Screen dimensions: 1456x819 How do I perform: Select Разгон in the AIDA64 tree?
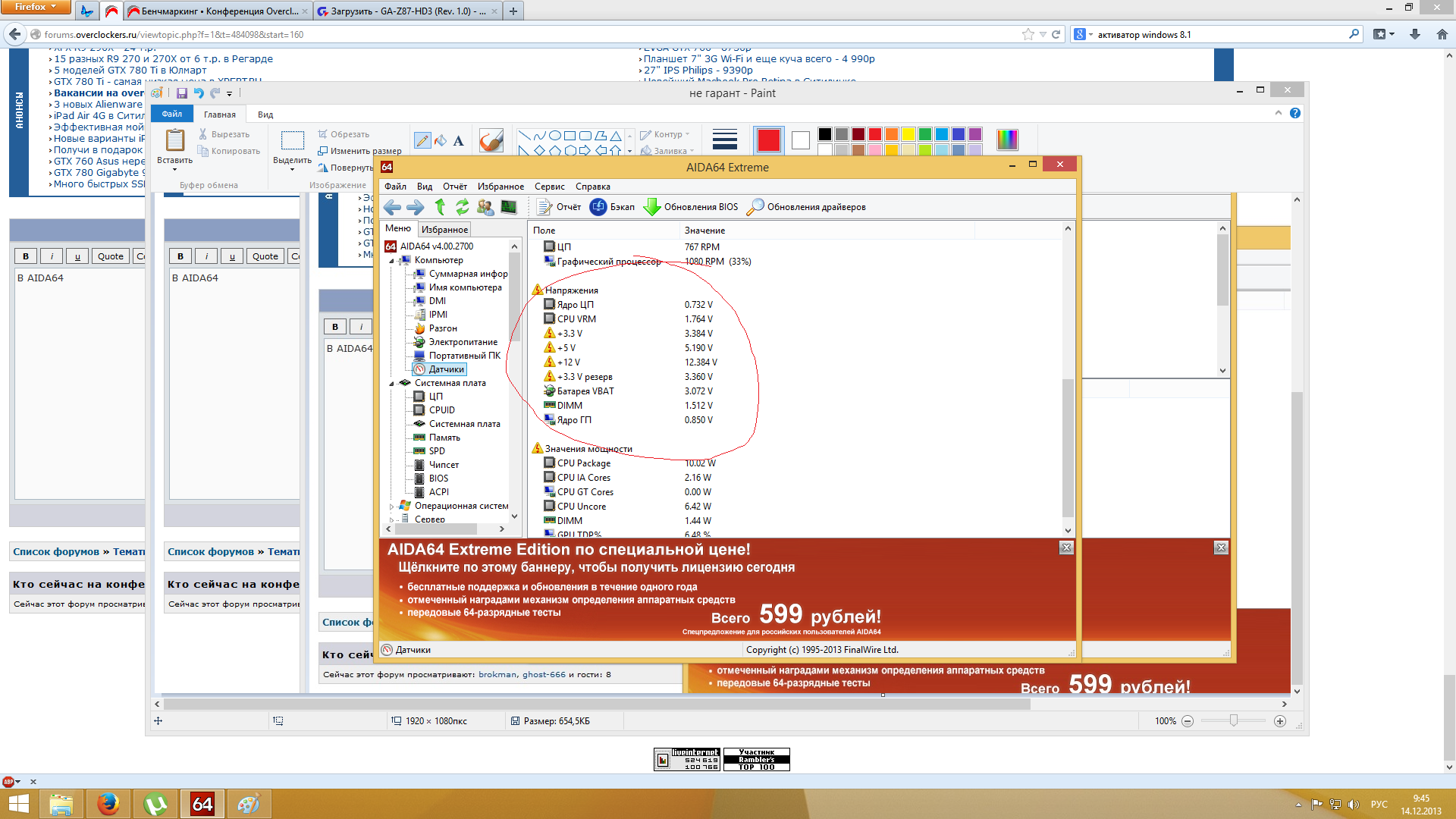[443, 328]
